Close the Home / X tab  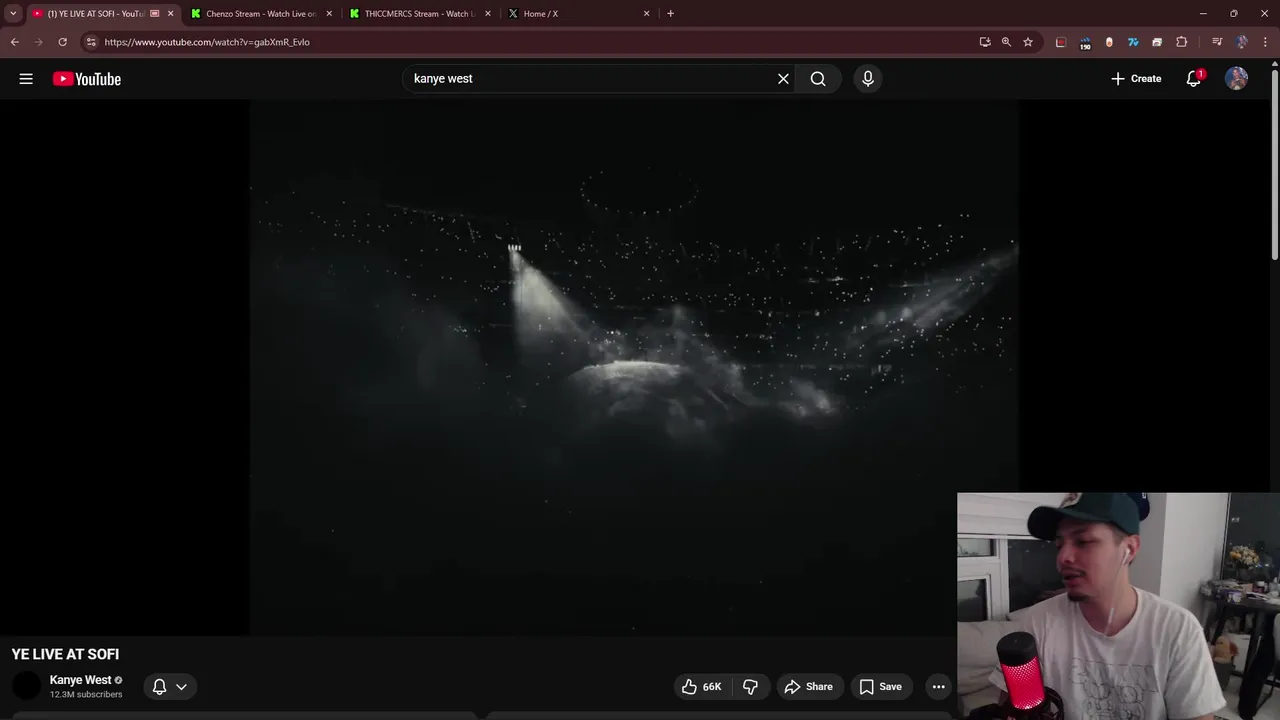coord(646,14)
